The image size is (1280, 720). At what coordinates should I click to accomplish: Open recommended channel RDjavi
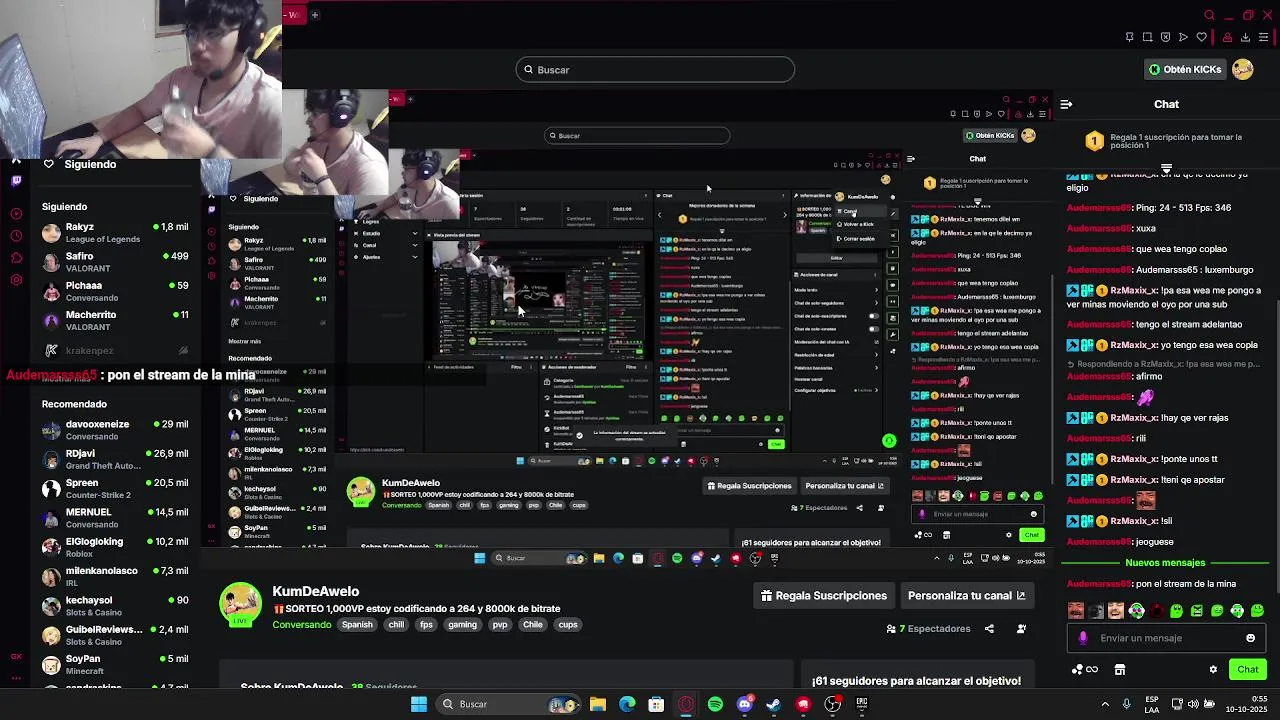pyautogui.click(x=115, y=459)
